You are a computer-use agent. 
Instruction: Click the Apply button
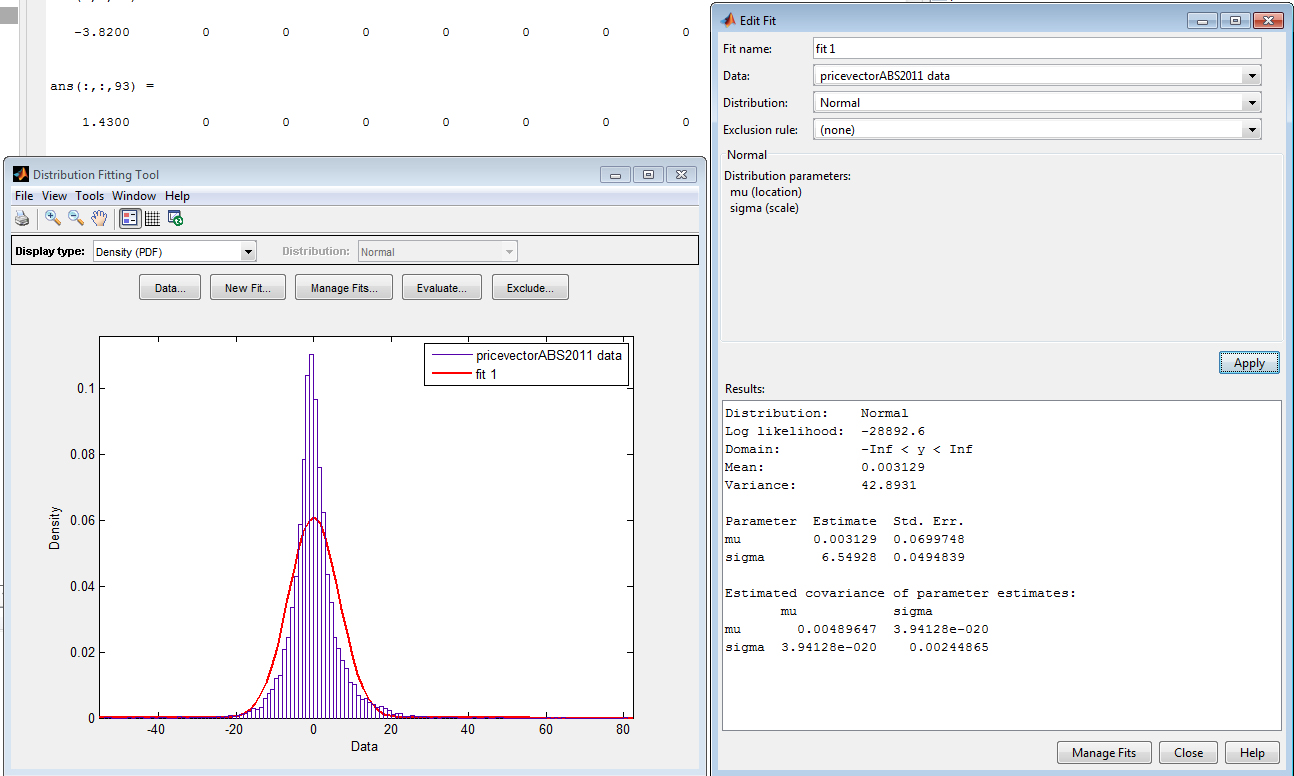coord(1249,363)
